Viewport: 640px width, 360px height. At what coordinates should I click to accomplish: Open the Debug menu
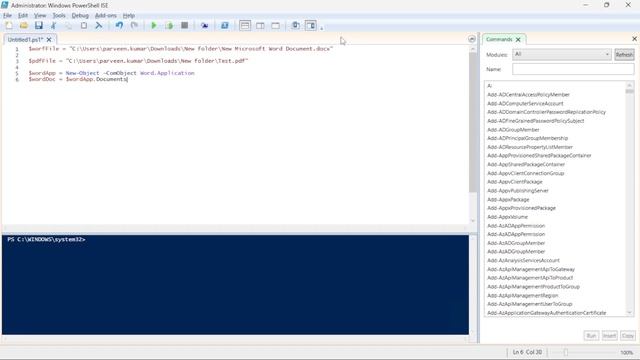80,16
